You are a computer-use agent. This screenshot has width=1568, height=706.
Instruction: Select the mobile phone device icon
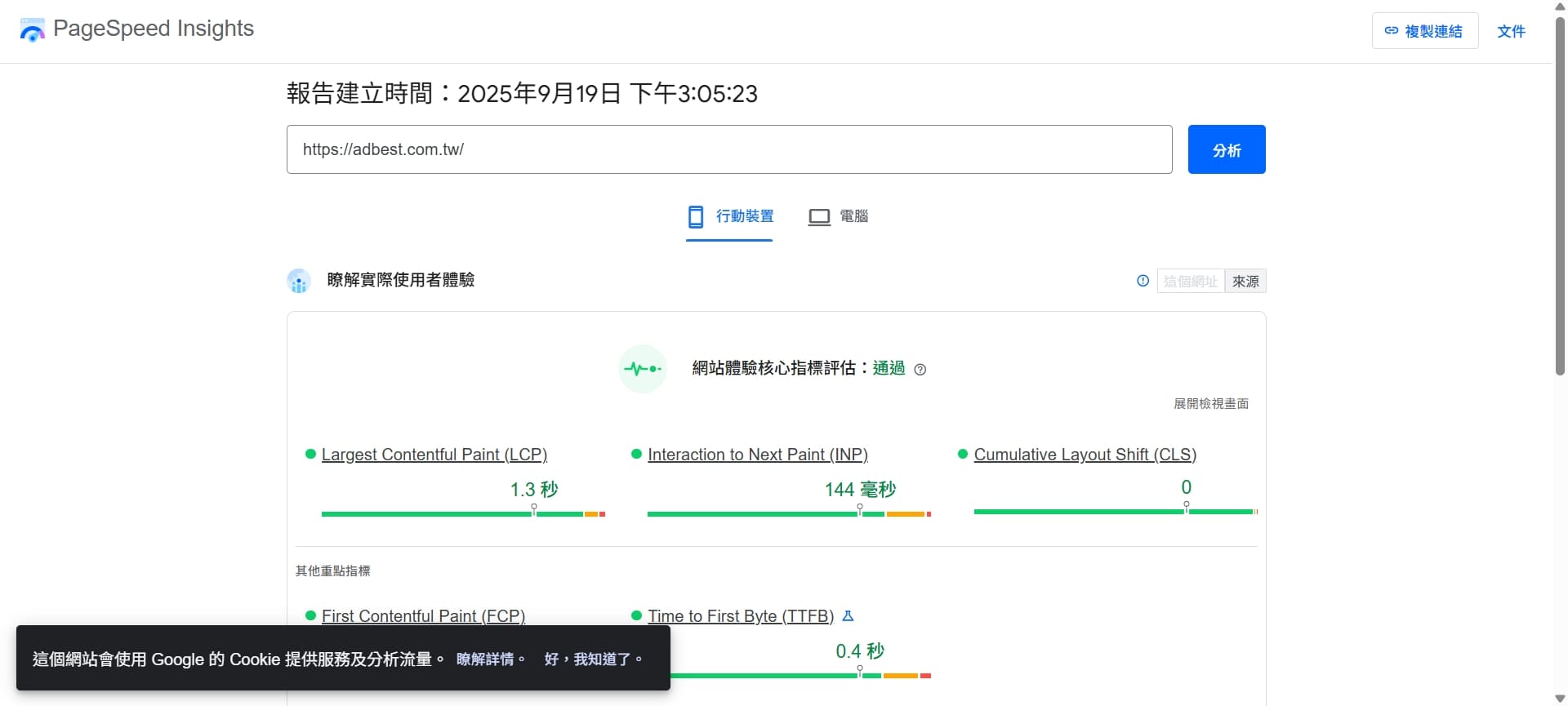click(696, 216)
